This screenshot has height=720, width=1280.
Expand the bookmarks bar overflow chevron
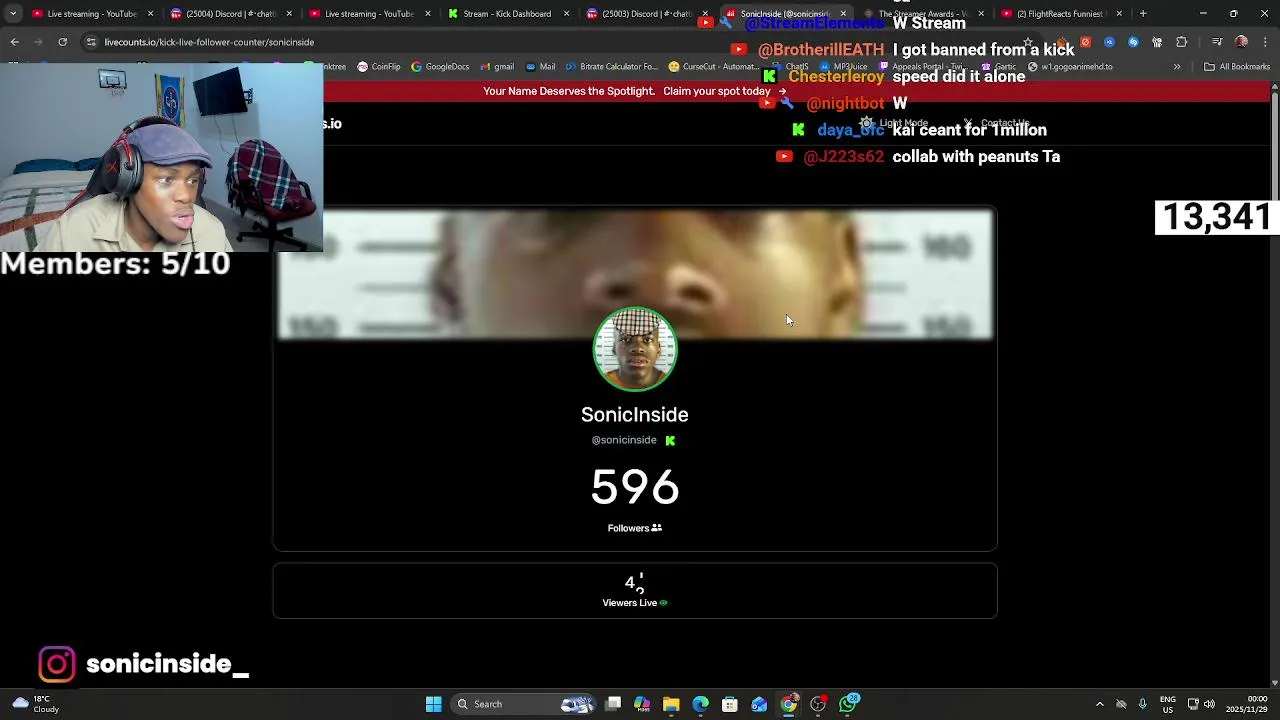(x=1177, y=67)
